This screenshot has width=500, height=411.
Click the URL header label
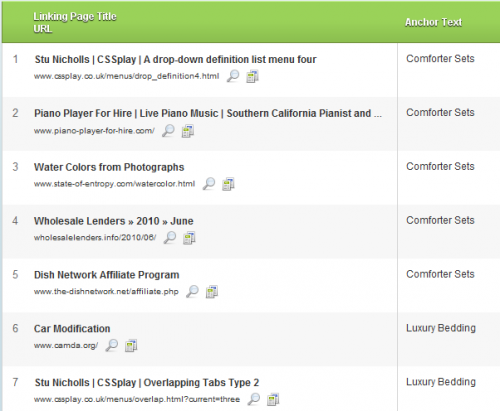point(43,29)
